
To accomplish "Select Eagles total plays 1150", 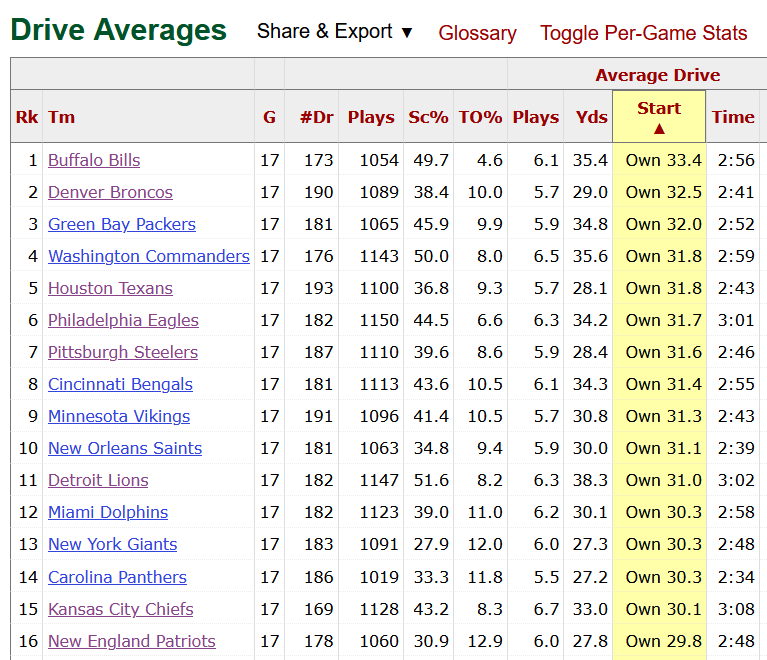I will point(379,320).
